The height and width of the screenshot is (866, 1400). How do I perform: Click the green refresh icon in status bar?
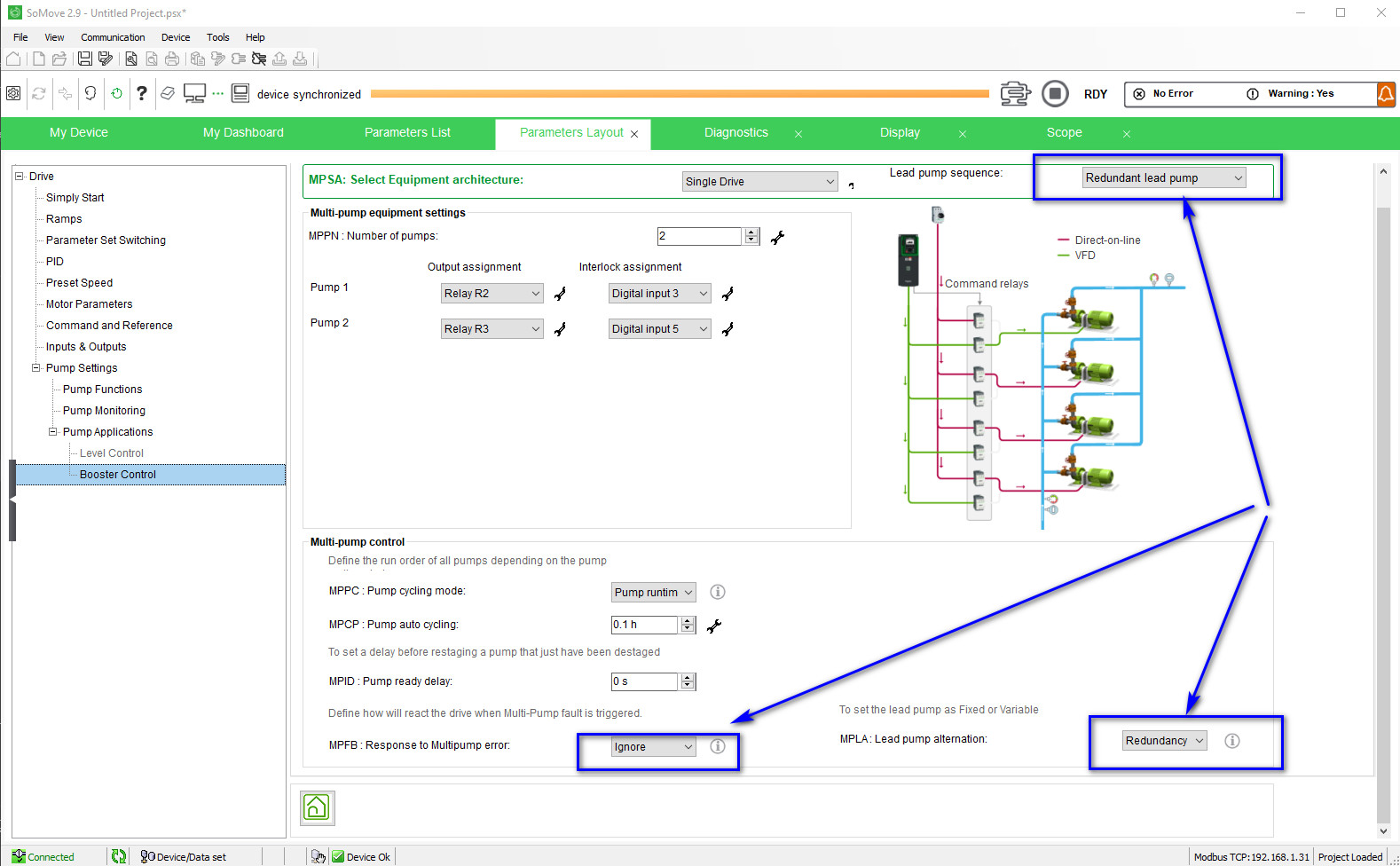coord(118,856)
